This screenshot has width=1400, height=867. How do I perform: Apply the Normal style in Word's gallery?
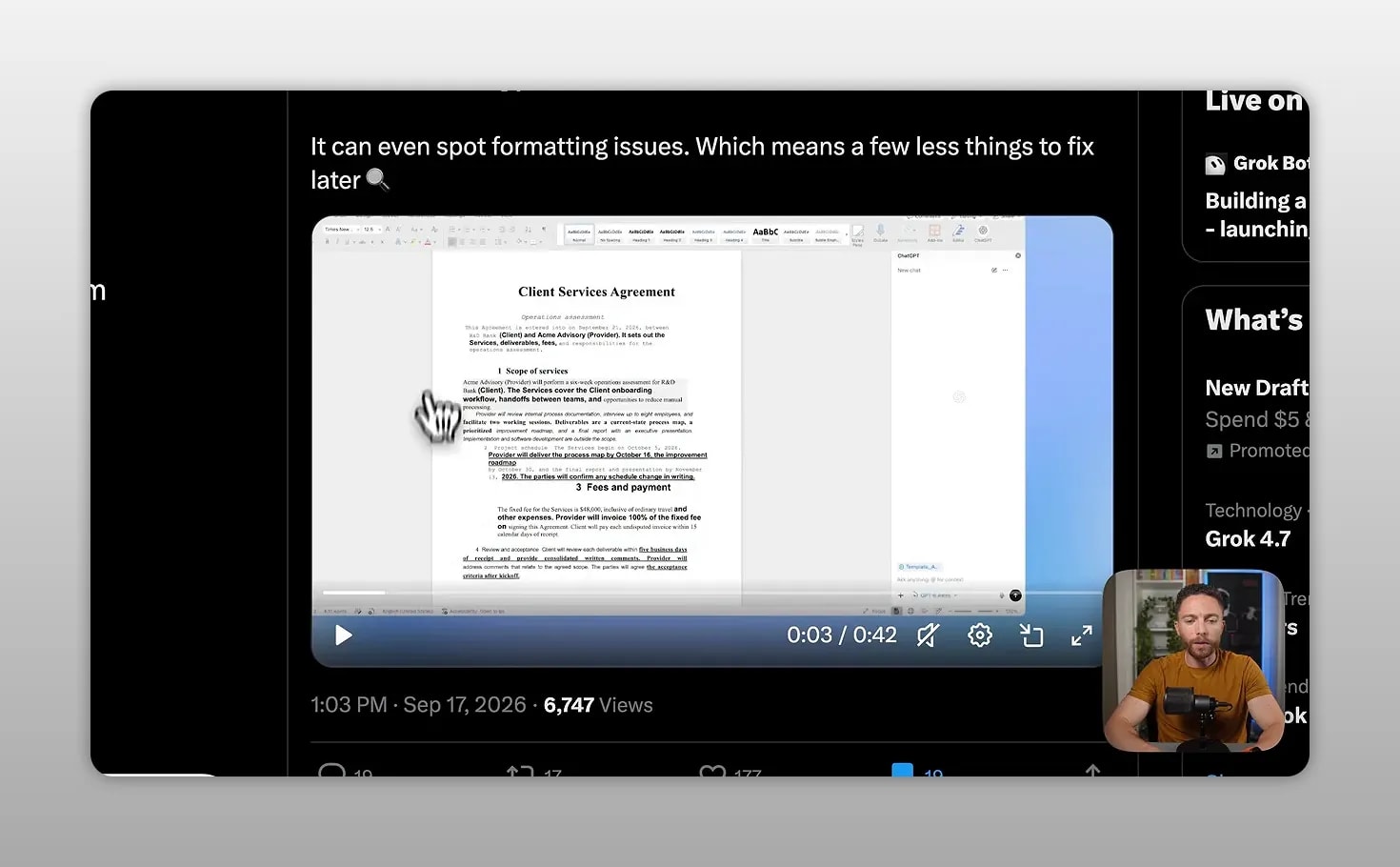pyautogui.click(x=579, y=234)
